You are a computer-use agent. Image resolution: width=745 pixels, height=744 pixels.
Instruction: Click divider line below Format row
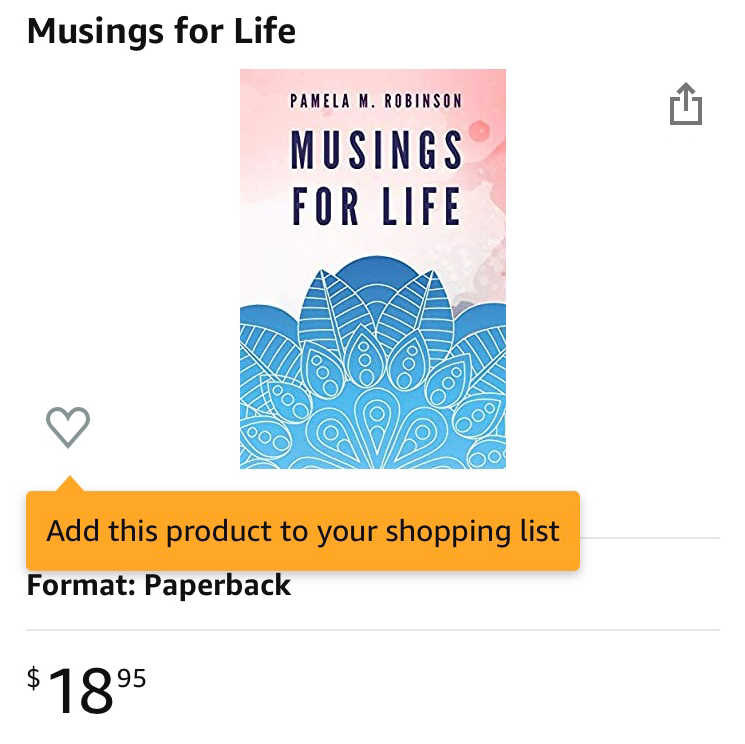(372, 630)
